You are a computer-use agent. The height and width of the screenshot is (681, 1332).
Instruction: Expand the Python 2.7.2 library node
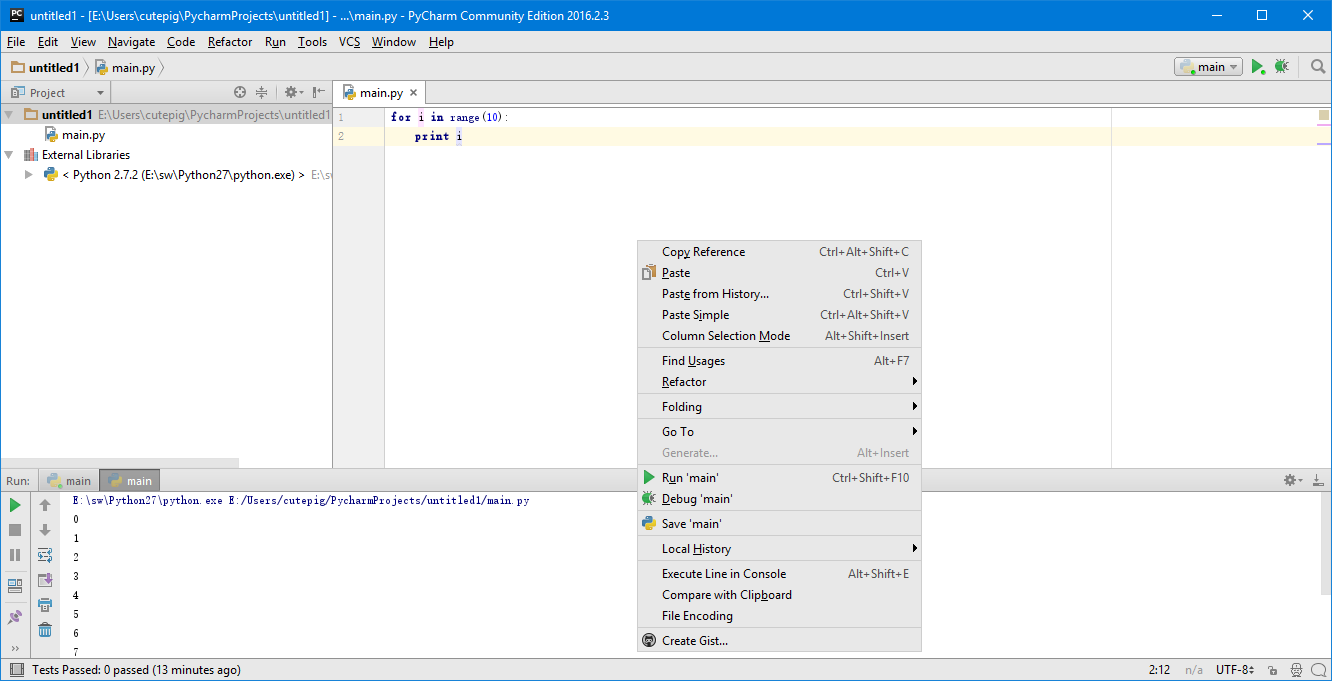pyautogui.click(x=29, y=175)
